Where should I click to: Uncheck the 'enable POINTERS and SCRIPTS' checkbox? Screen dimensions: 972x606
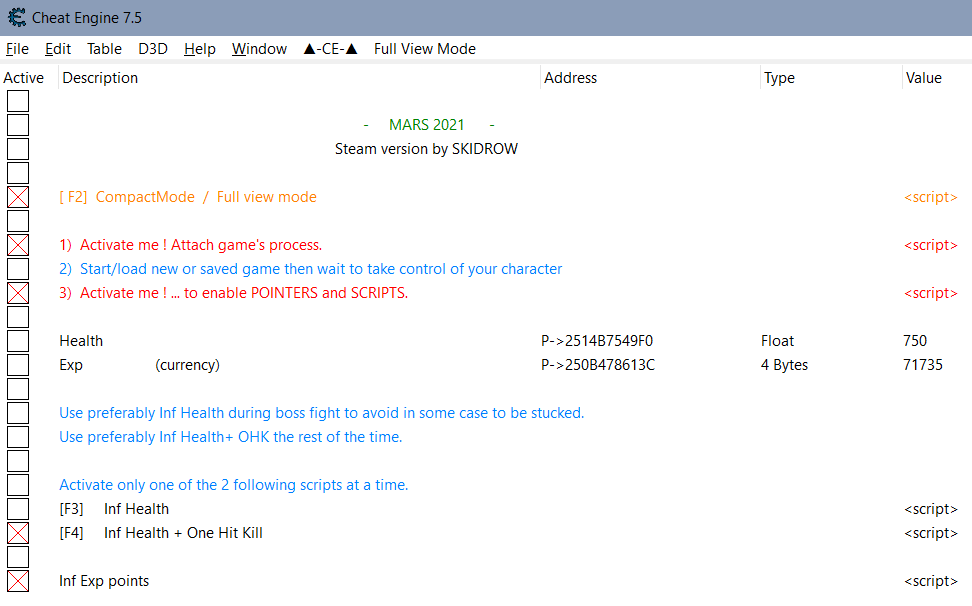(x=18, y=293)
